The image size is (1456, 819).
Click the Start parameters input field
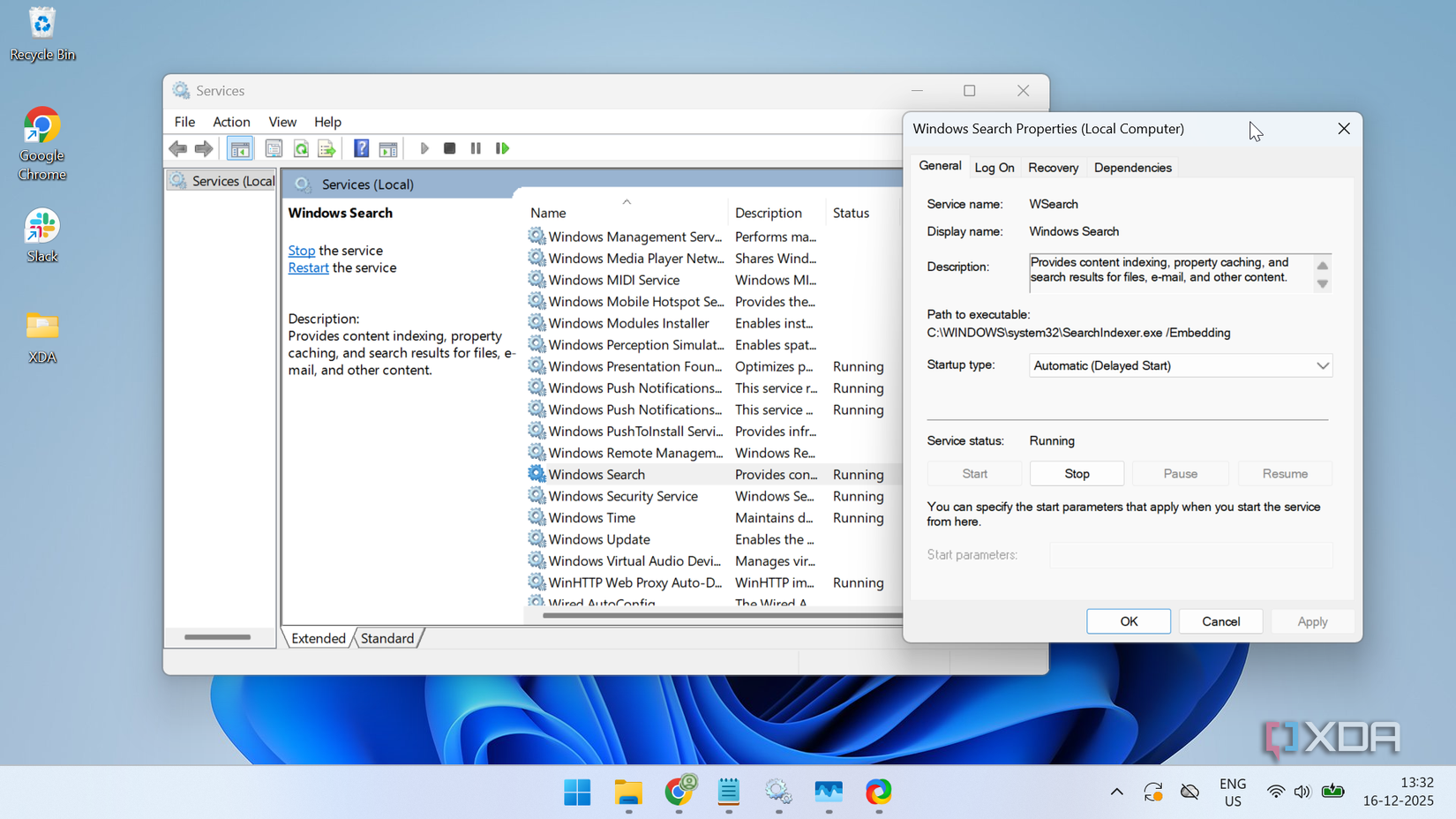[x=1190, y=554]
